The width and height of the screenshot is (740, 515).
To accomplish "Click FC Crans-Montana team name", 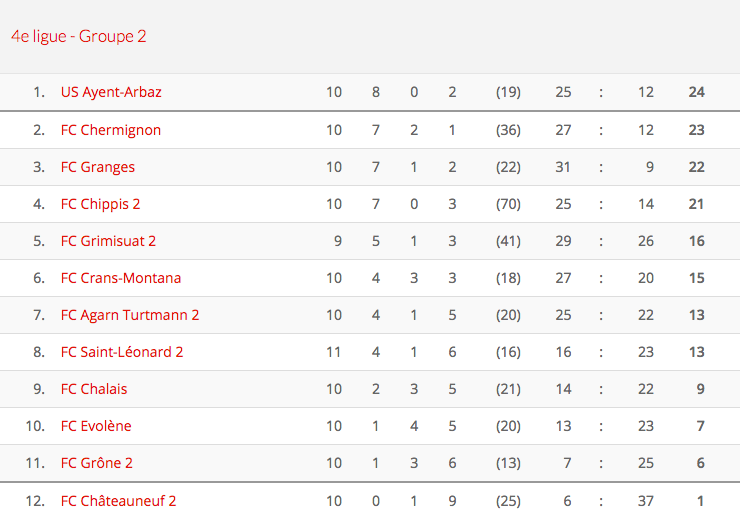I will point(121,278).
